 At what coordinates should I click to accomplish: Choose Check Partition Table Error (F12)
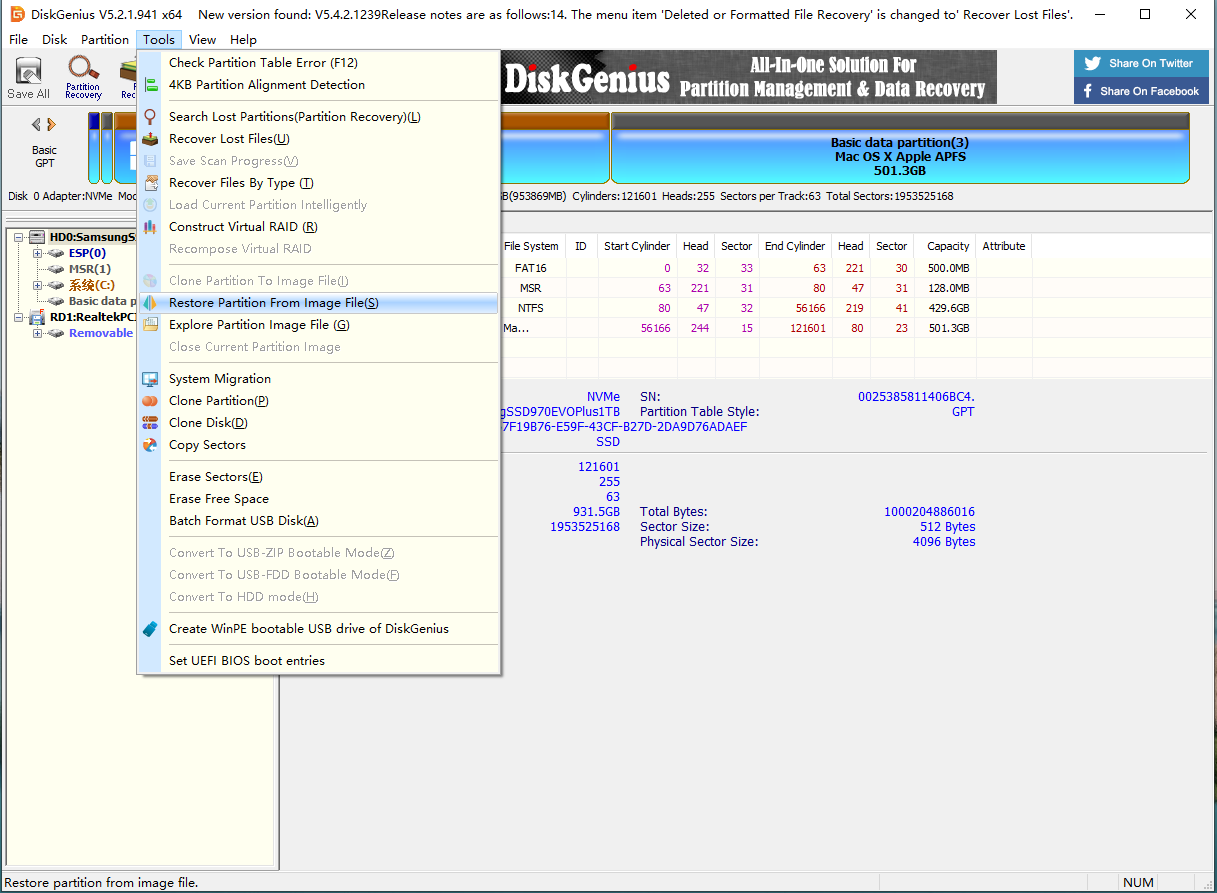319,63
